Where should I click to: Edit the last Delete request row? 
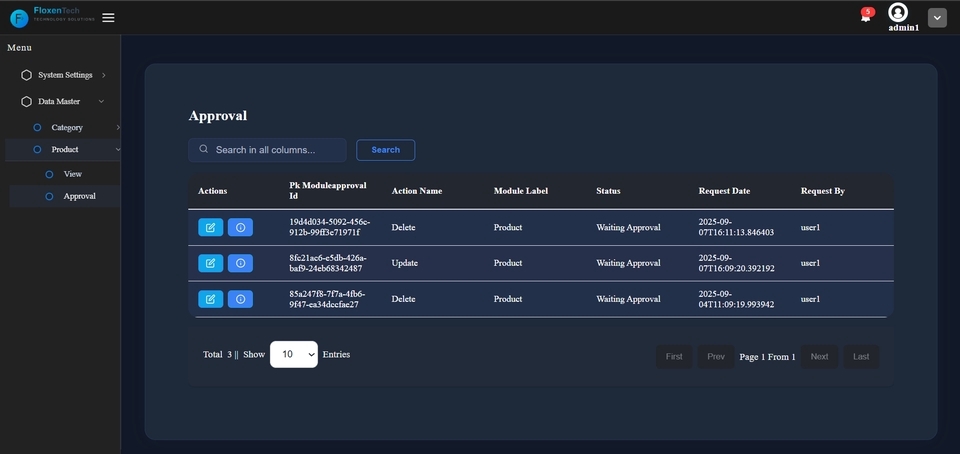point(210,299)
